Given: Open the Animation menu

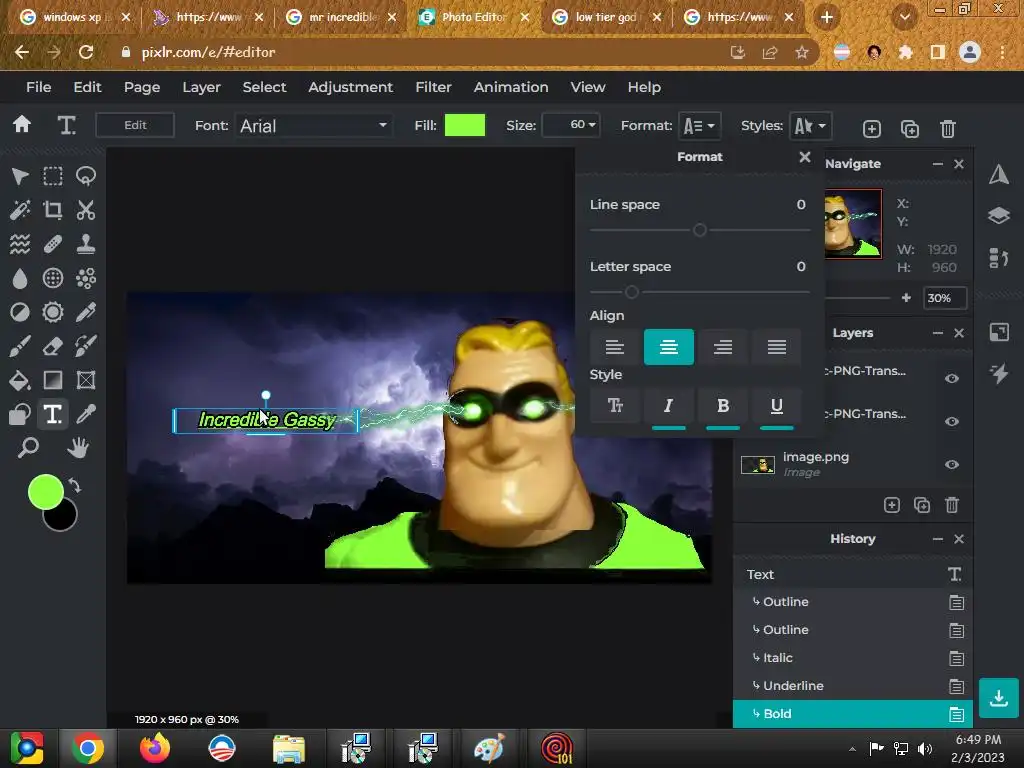Looking at the screenshot, I should tap(511, 87).
